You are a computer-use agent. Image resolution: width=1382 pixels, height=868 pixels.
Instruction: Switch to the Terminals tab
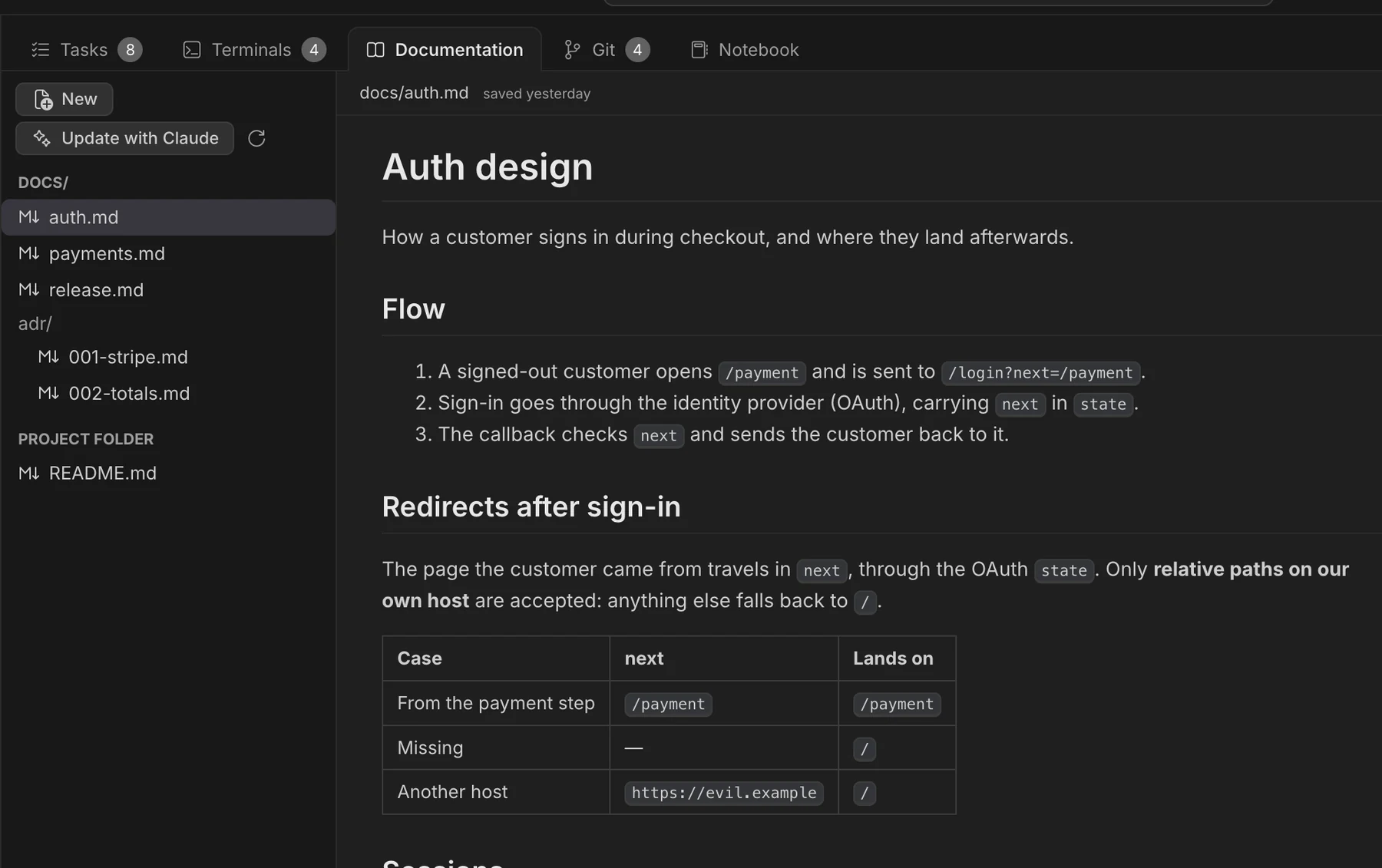pos(254,50)
